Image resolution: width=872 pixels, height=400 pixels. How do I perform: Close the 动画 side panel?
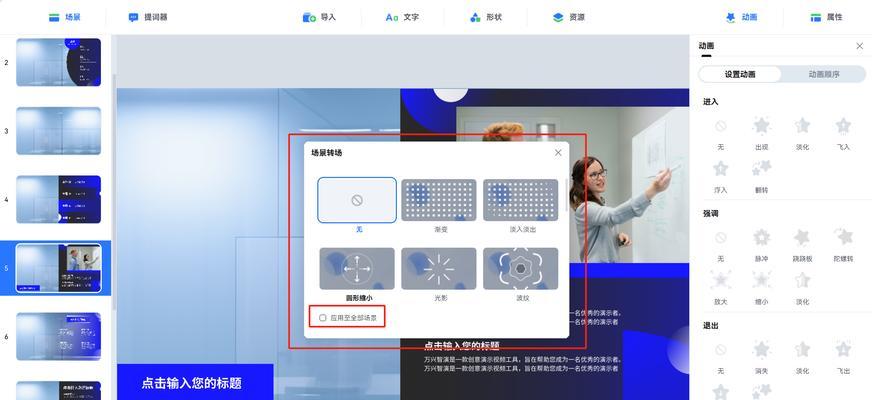[859, 46]
